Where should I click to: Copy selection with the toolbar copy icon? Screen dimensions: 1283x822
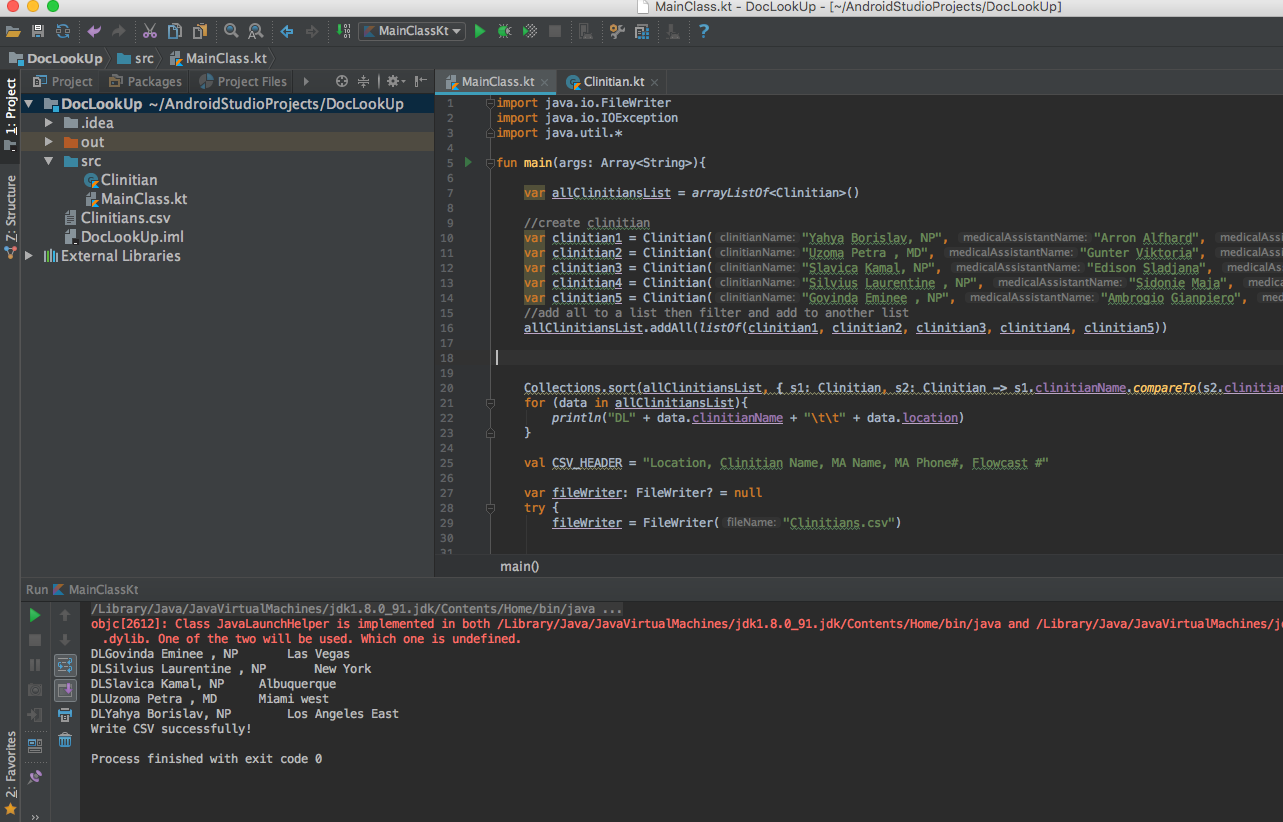pos(175,32)
